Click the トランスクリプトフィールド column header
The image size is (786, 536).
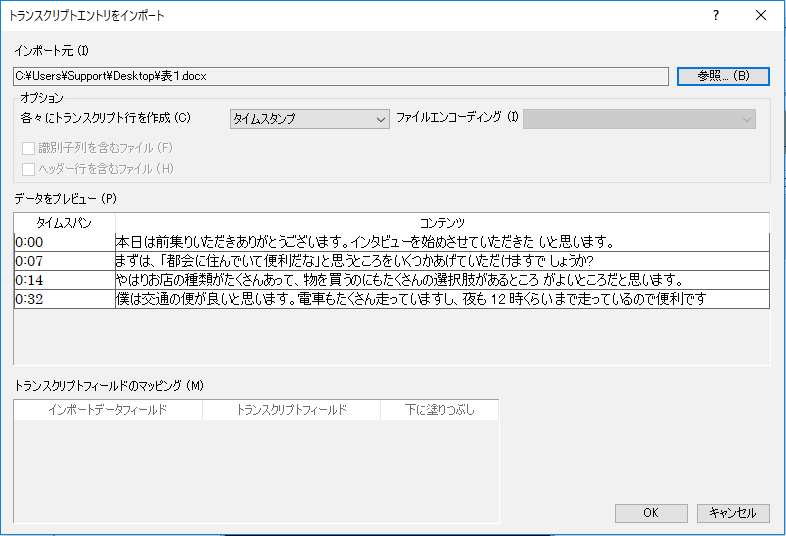click(291, 410)
